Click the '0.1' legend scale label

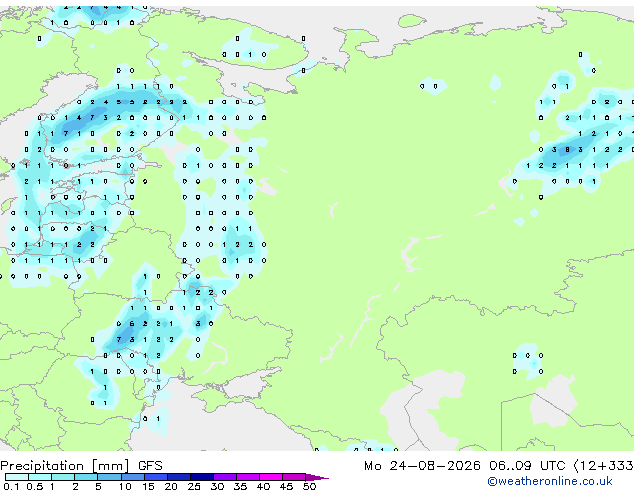(x=11, y=486)
